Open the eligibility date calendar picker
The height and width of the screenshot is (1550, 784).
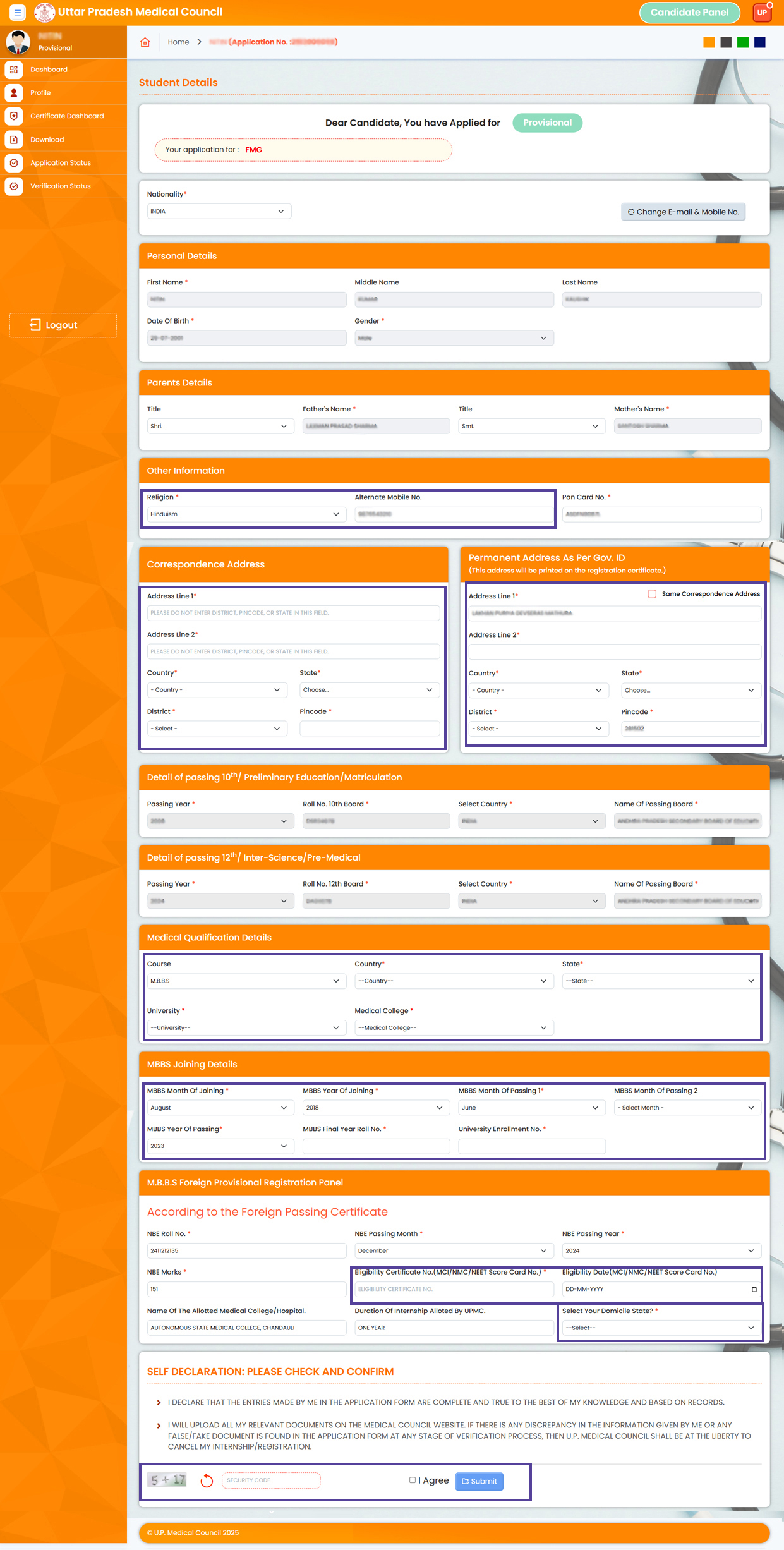[x=754, y=1289]
